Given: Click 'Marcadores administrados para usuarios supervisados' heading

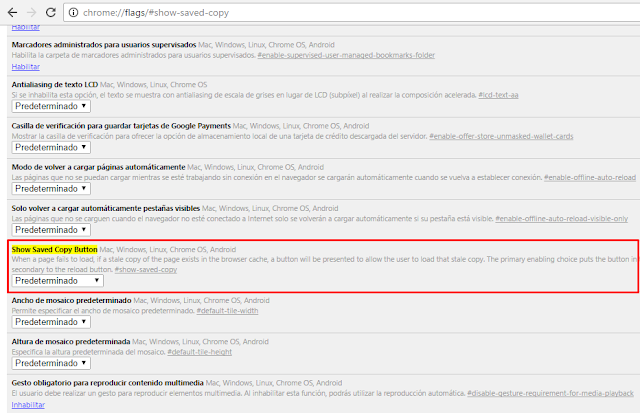Looking at the screenshot, I should point(104,45).
